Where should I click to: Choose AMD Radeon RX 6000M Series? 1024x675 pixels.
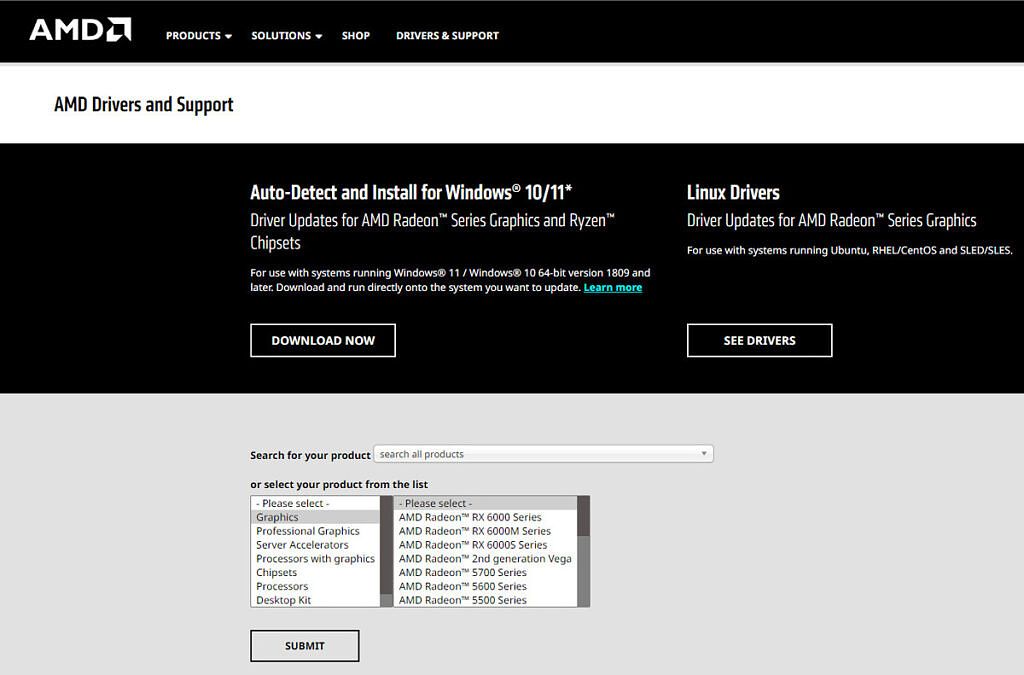pyautogui.click(x=473, y=531)
